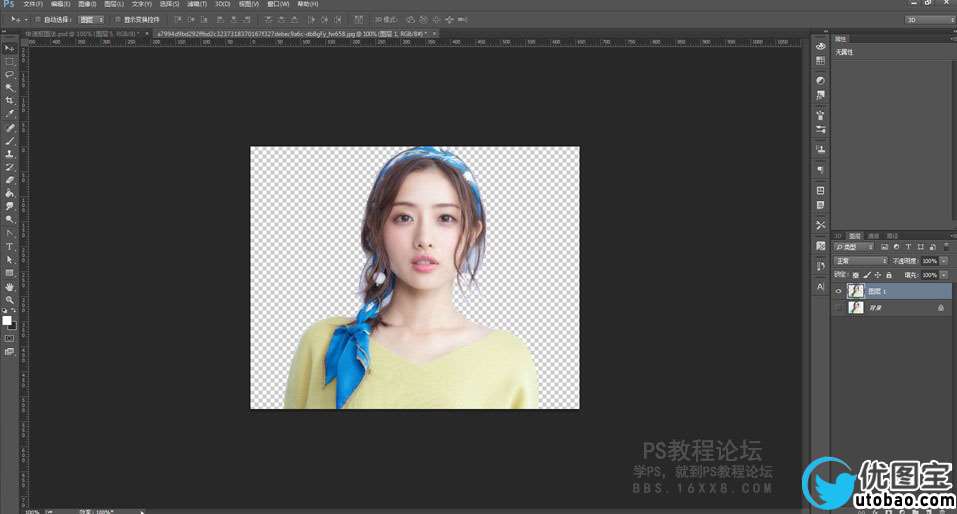Viewport: 957px width, 514px height.
Task: Switch to the Paths panel tab
Action: (892, 236)
